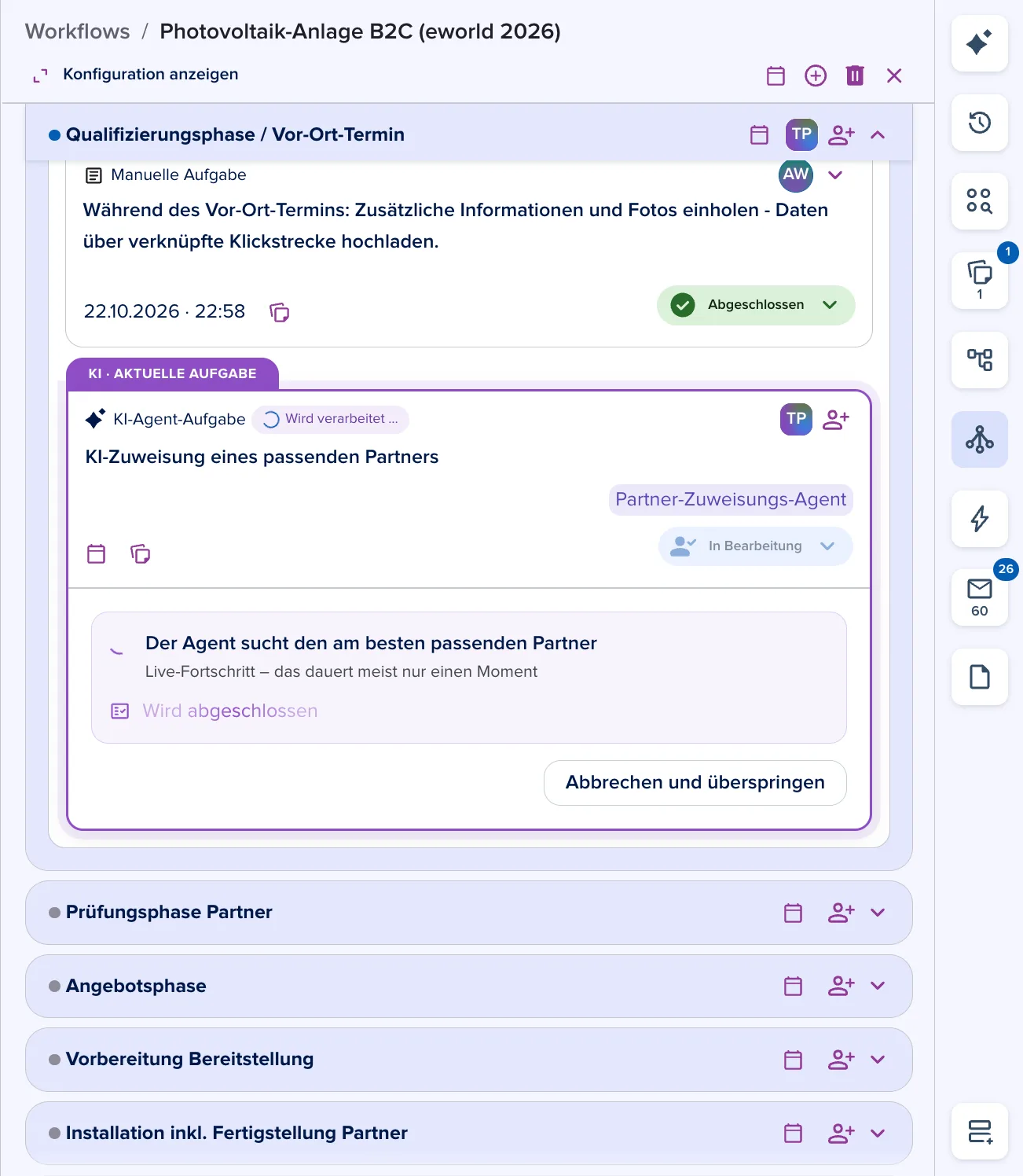The image size is (1023, 1176).
Task: Click the AW avatar on the manual task
Action: pyautogui.click(x=796, y=175)
